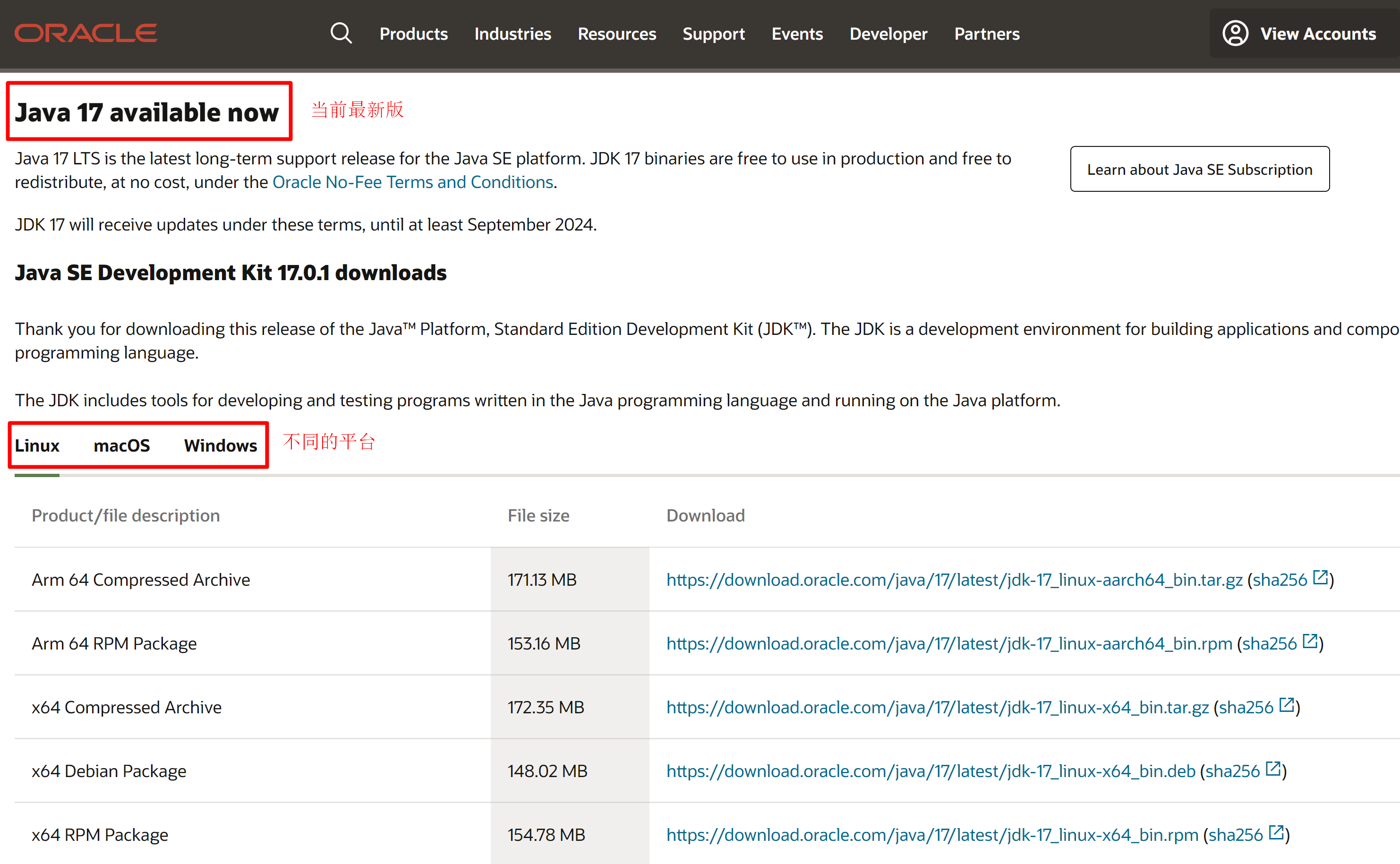
Task: Click the '171.13 MB' file size
Action: pyautogui.click(x=542, y=580)
